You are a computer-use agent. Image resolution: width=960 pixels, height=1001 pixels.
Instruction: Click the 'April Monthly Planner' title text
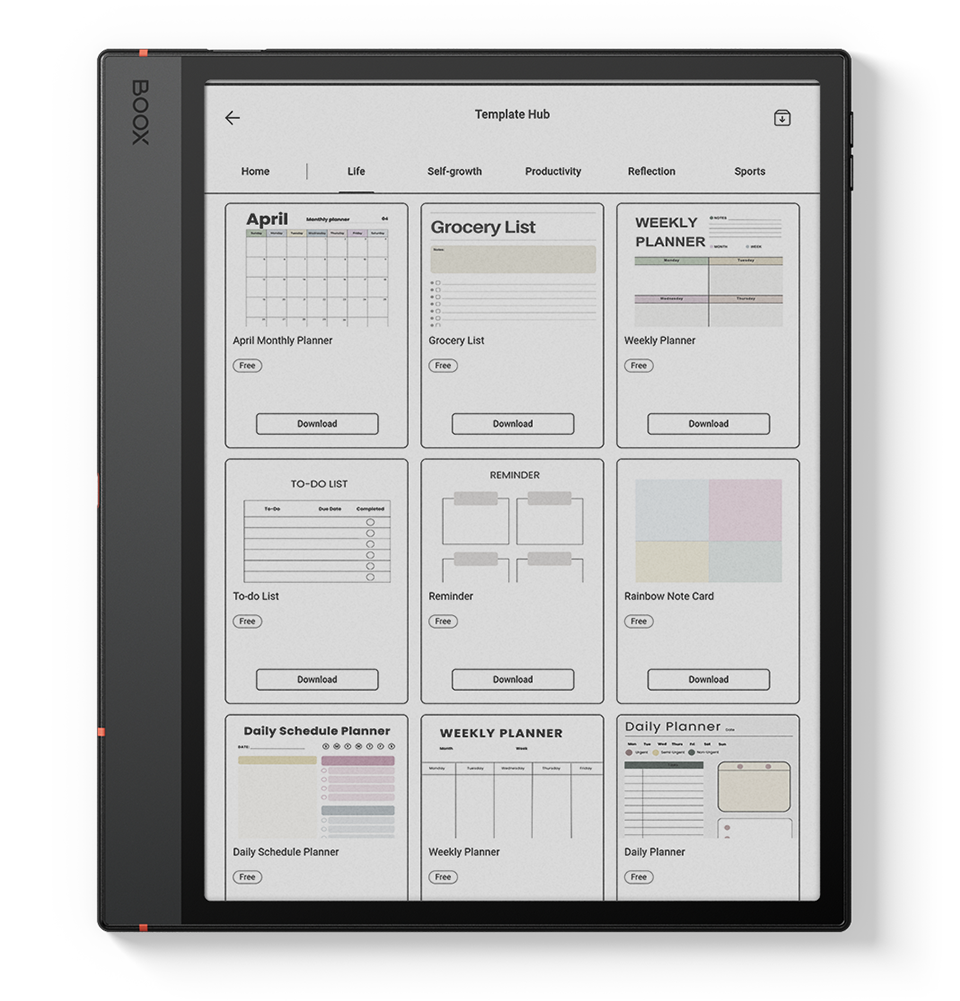click(x=282, y=341)
